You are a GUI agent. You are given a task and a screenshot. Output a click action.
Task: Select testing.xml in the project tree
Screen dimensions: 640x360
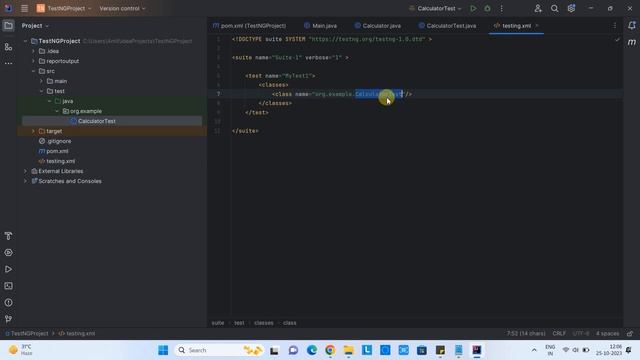(x=60, y=161)
